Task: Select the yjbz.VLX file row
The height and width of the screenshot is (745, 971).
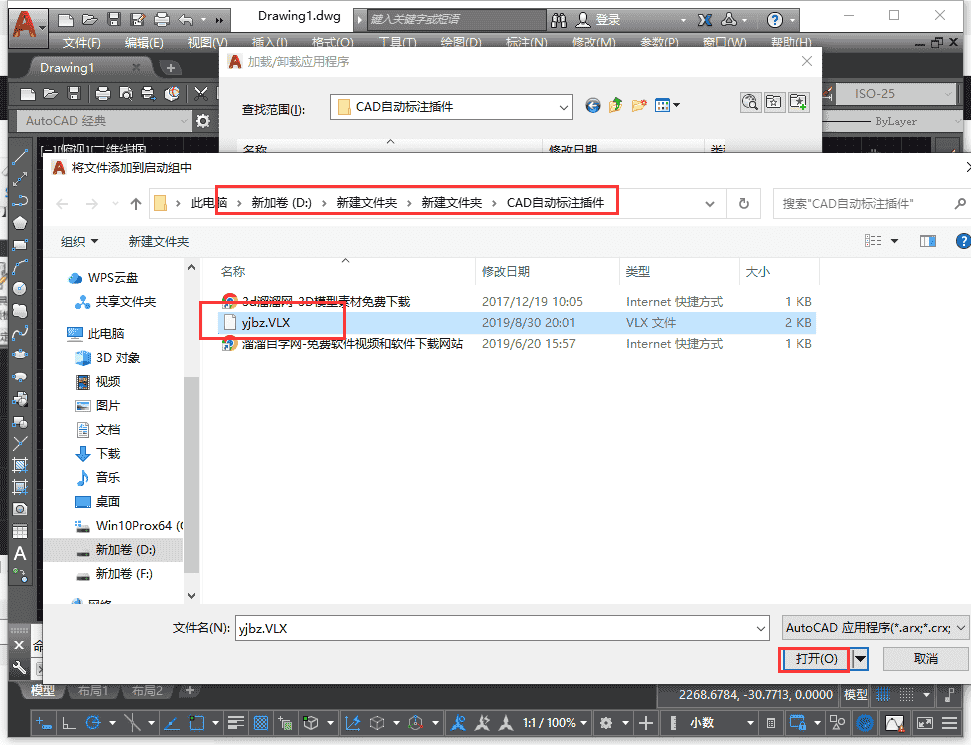Action: 518,323
